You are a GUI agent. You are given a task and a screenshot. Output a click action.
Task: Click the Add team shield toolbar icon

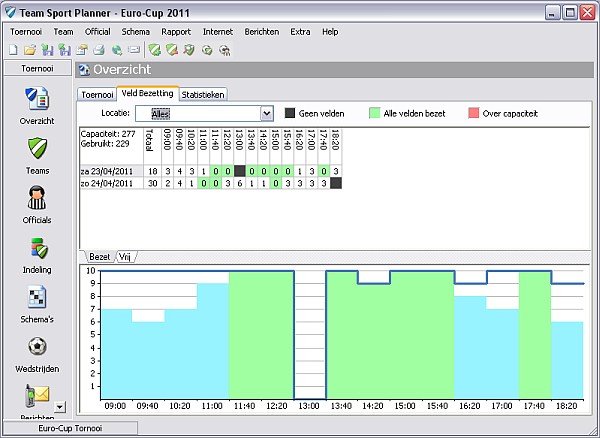(x=155, y=50)
